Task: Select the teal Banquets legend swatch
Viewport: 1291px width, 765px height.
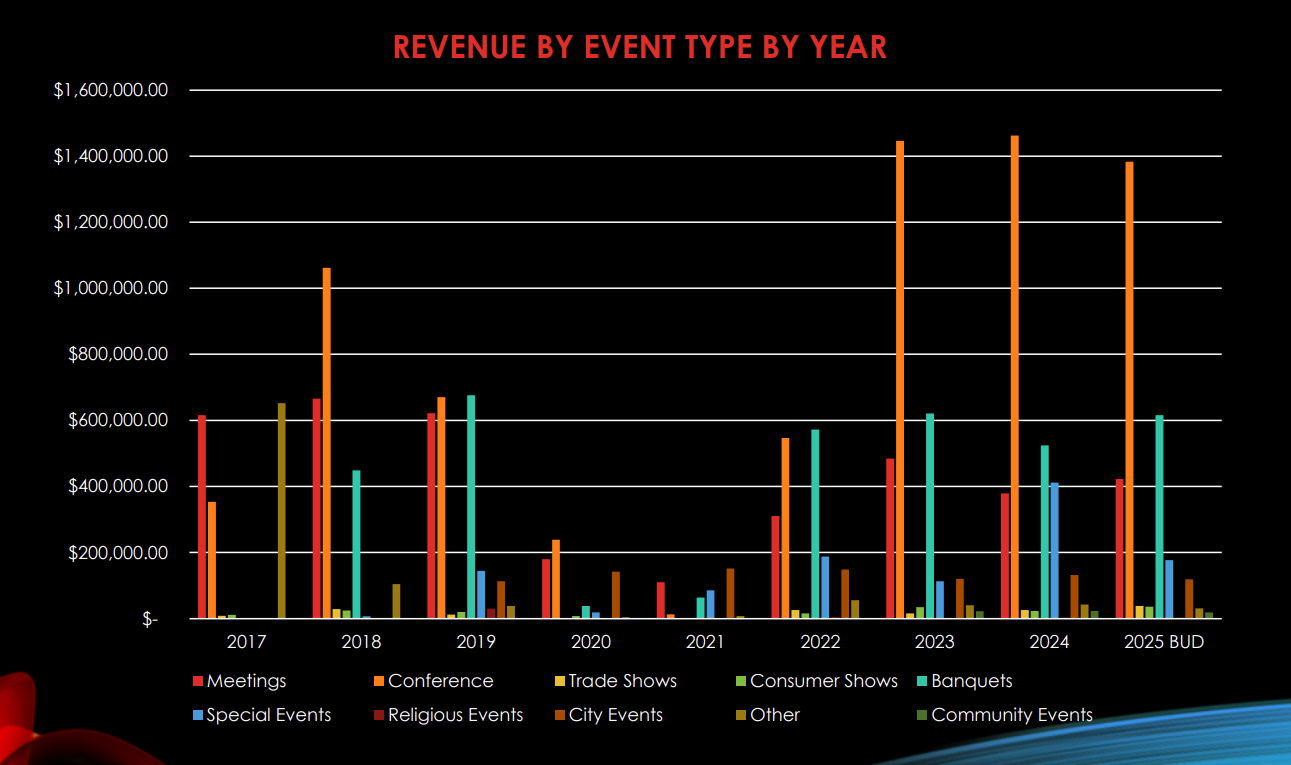Action: 922,682
